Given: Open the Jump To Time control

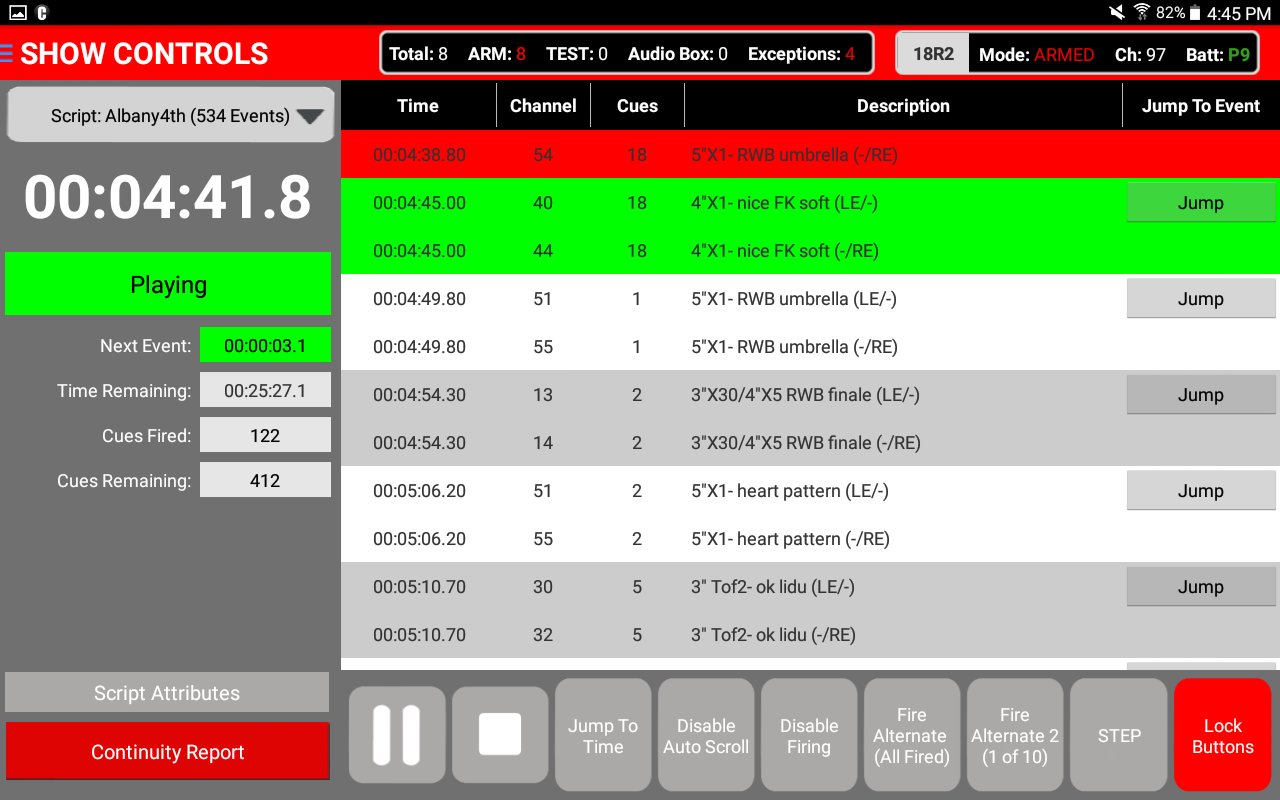Looking at the screenshot, I should (603, 734).
